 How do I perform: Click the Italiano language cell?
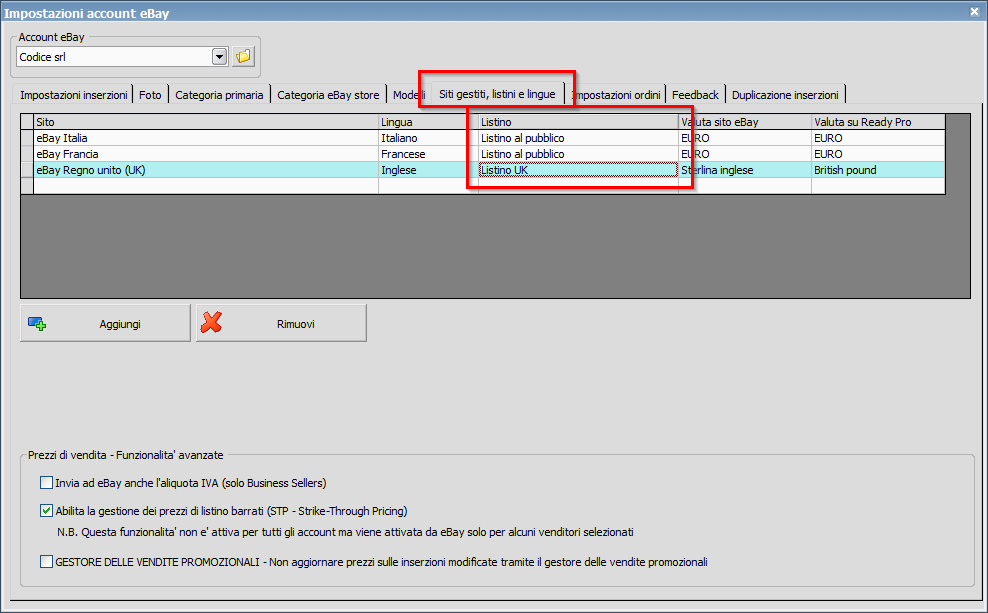click(428, 138)
